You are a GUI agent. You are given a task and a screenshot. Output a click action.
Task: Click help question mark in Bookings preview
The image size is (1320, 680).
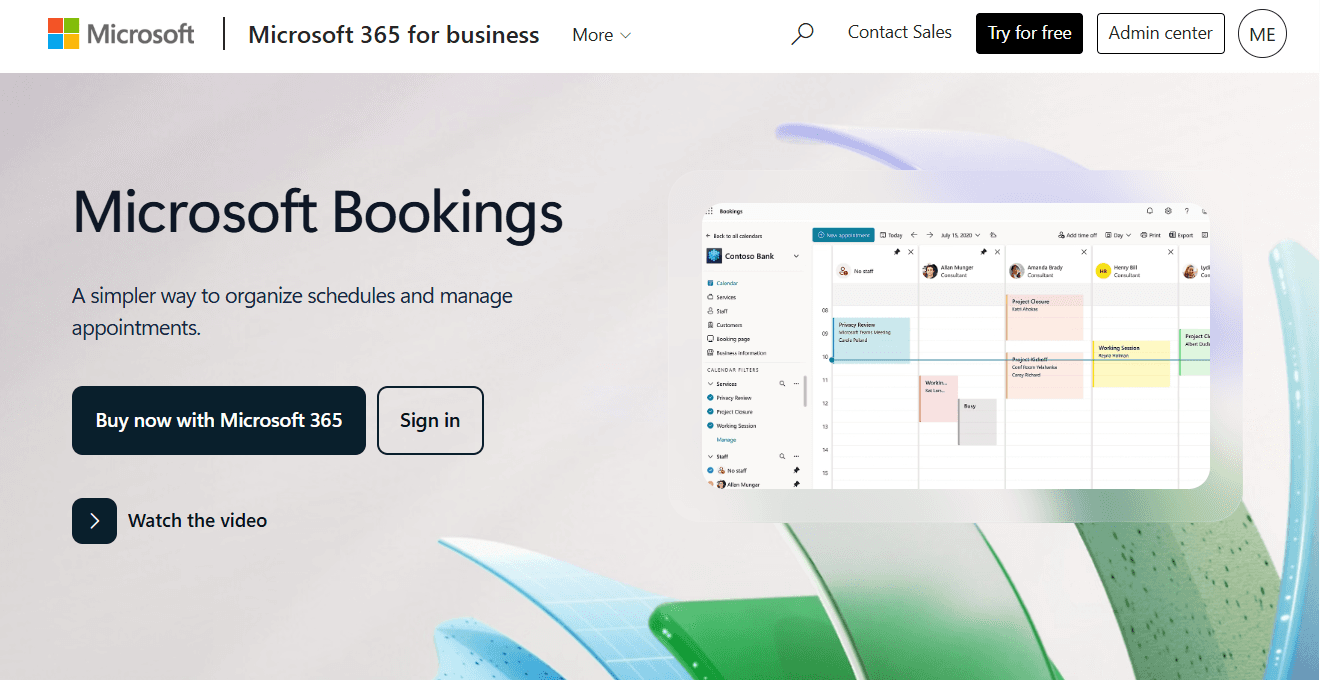coord(1187,211)
